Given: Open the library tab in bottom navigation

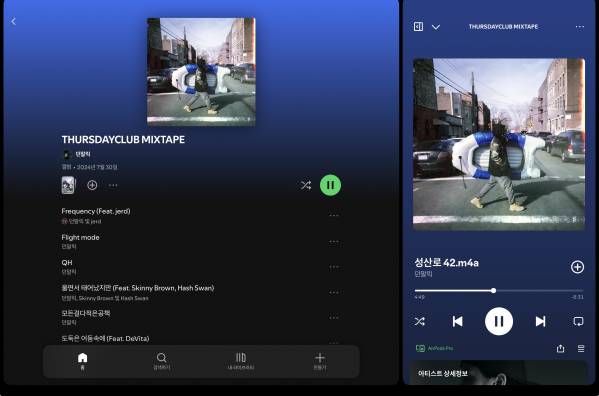Looking at the screenshot, I should point(241,361).
